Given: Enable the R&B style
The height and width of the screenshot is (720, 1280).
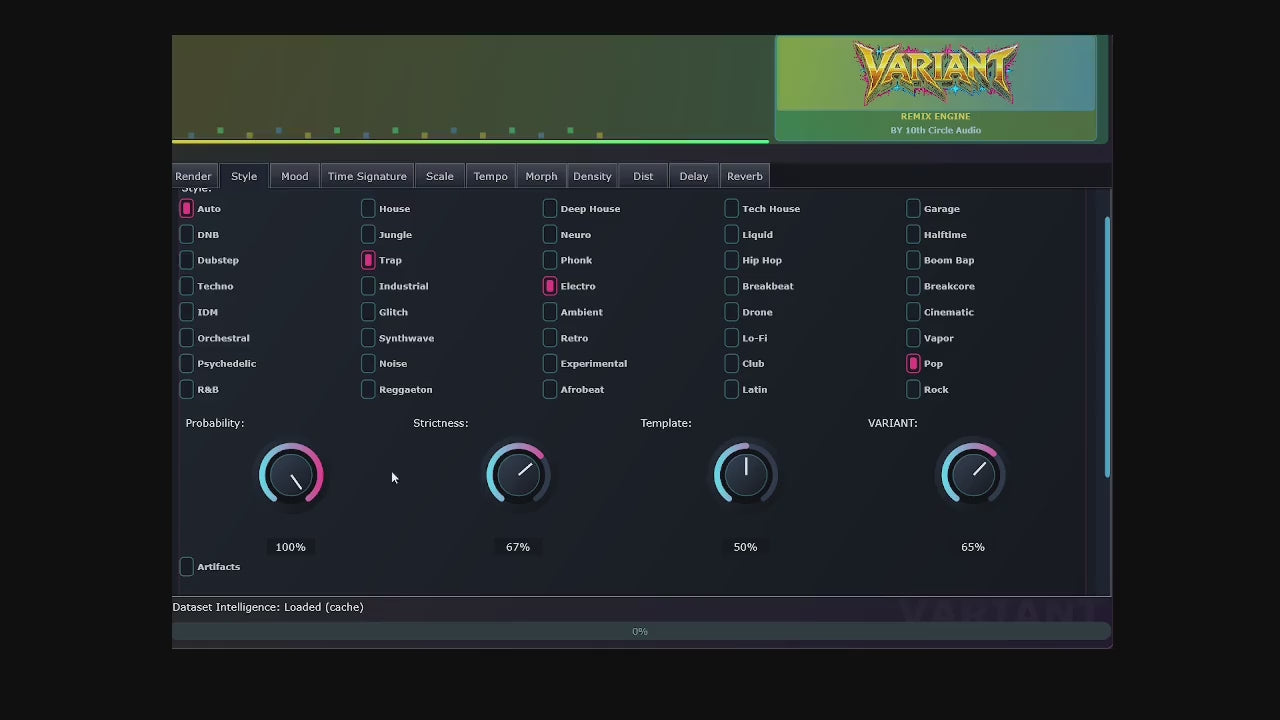Looking at the screenshot, I should tap(186, 389).
